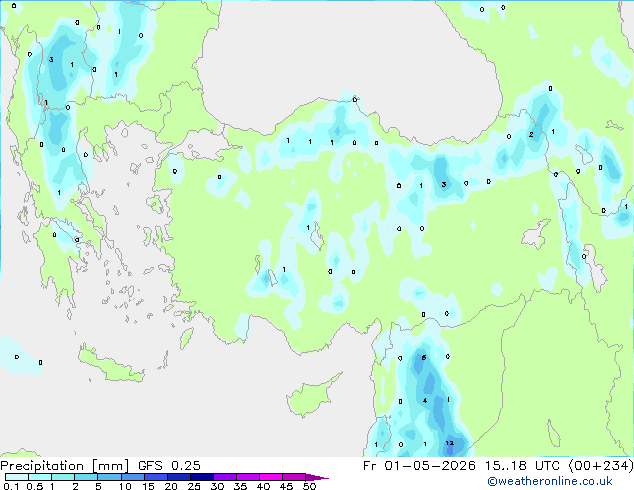This screenshot has width=634, height=490.
Task: Click the '20' legend scale label
Action: pyautogui.click(x=171, y=486)
